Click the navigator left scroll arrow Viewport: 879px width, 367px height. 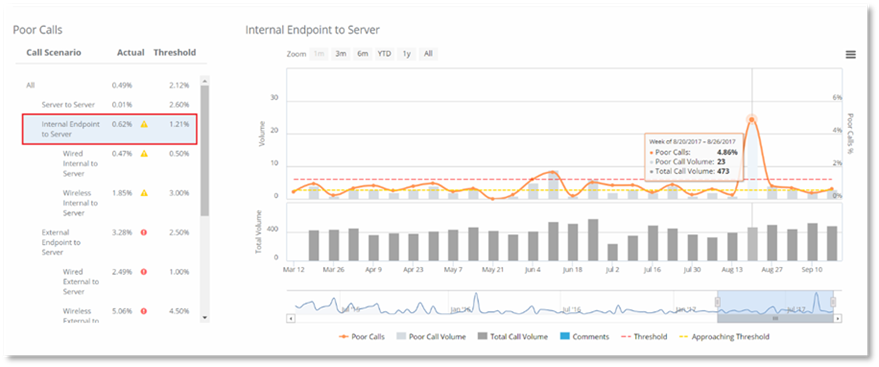point(290,318)
